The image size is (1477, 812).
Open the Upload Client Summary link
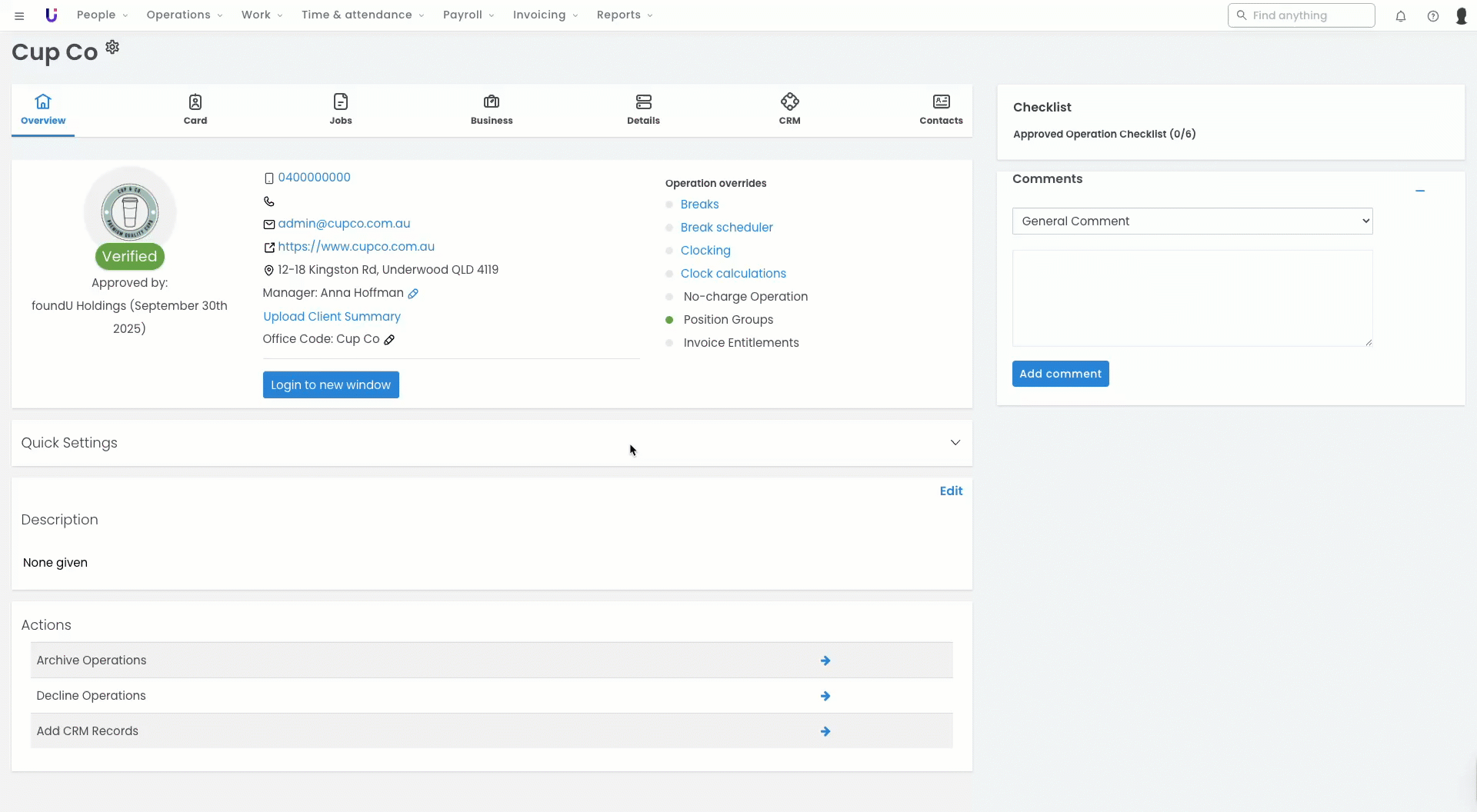[x=332, y=317]
